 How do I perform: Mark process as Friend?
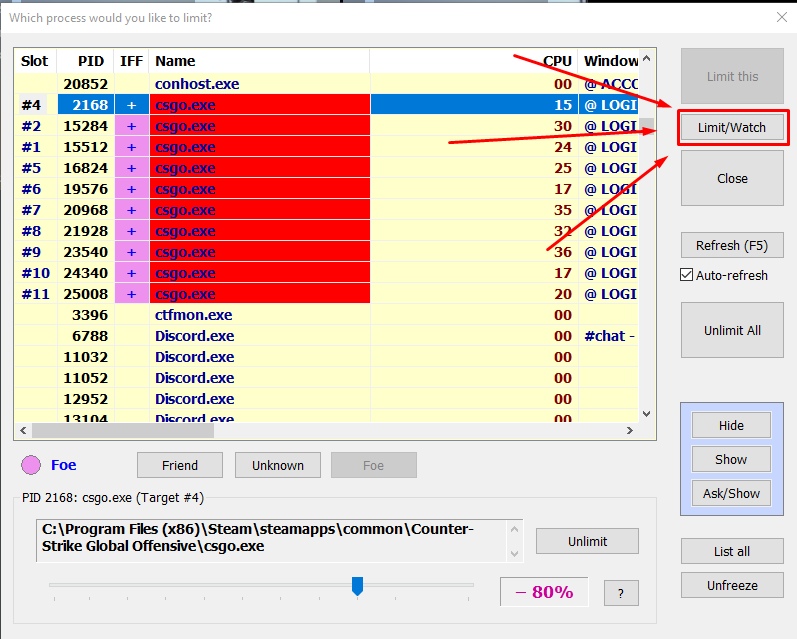tap(180, 465)
